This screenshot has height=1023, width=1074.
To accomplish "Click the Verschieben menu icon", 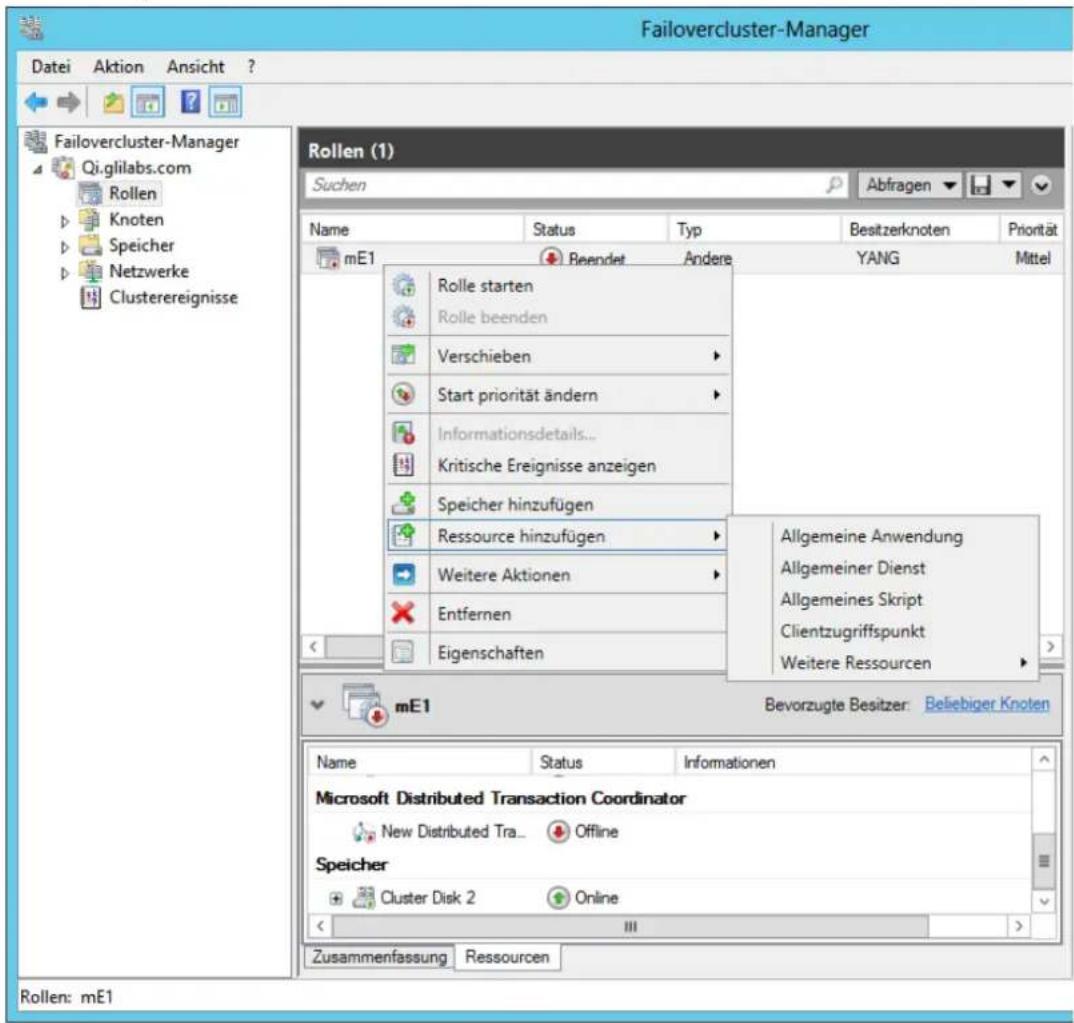I will point(403,355).
